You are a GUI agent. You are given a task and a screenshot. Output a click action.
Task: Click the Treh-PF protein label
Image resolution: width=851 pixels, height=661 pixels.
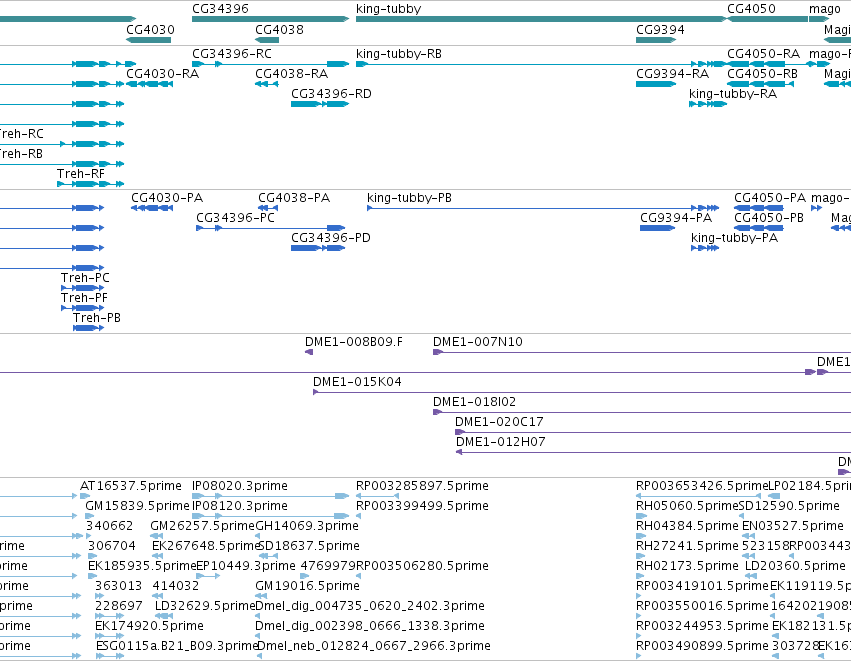[x=85, y=298]
